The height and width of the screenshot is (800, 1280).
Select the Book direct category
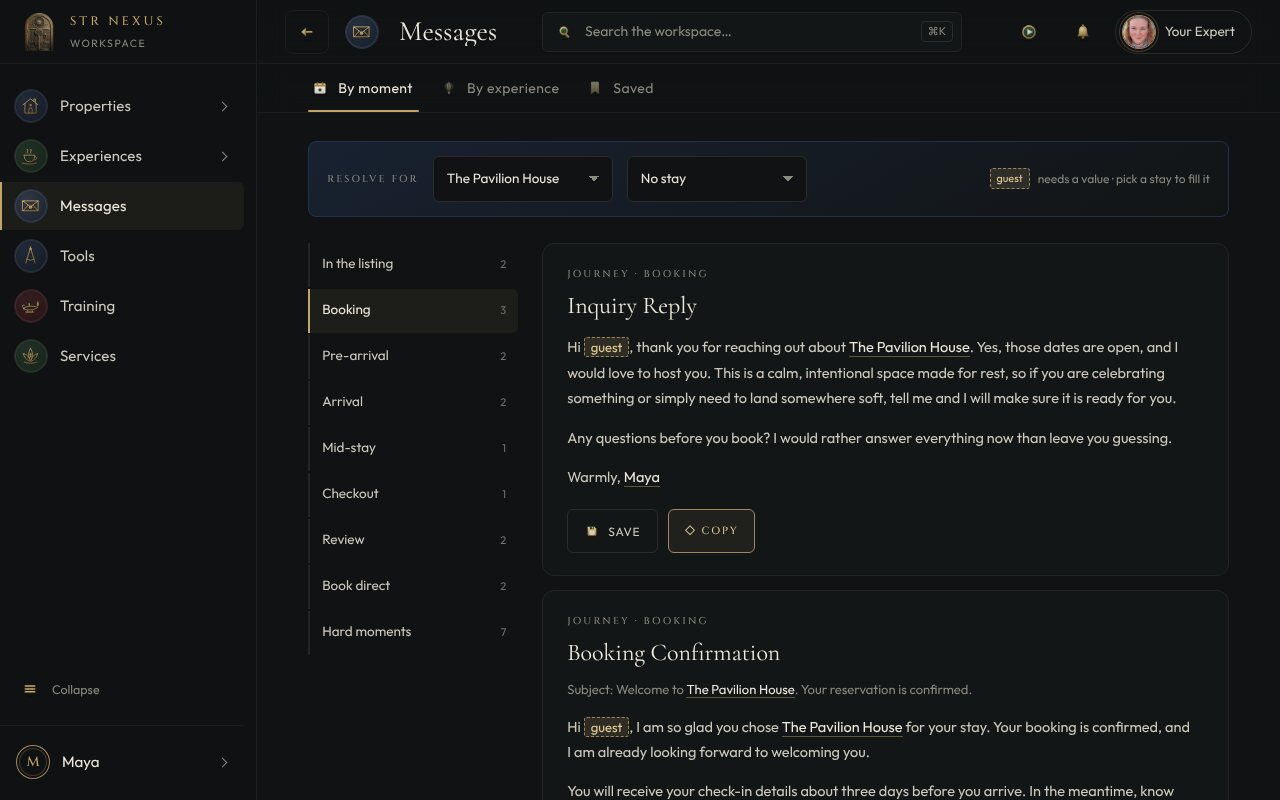coord(413,586)
